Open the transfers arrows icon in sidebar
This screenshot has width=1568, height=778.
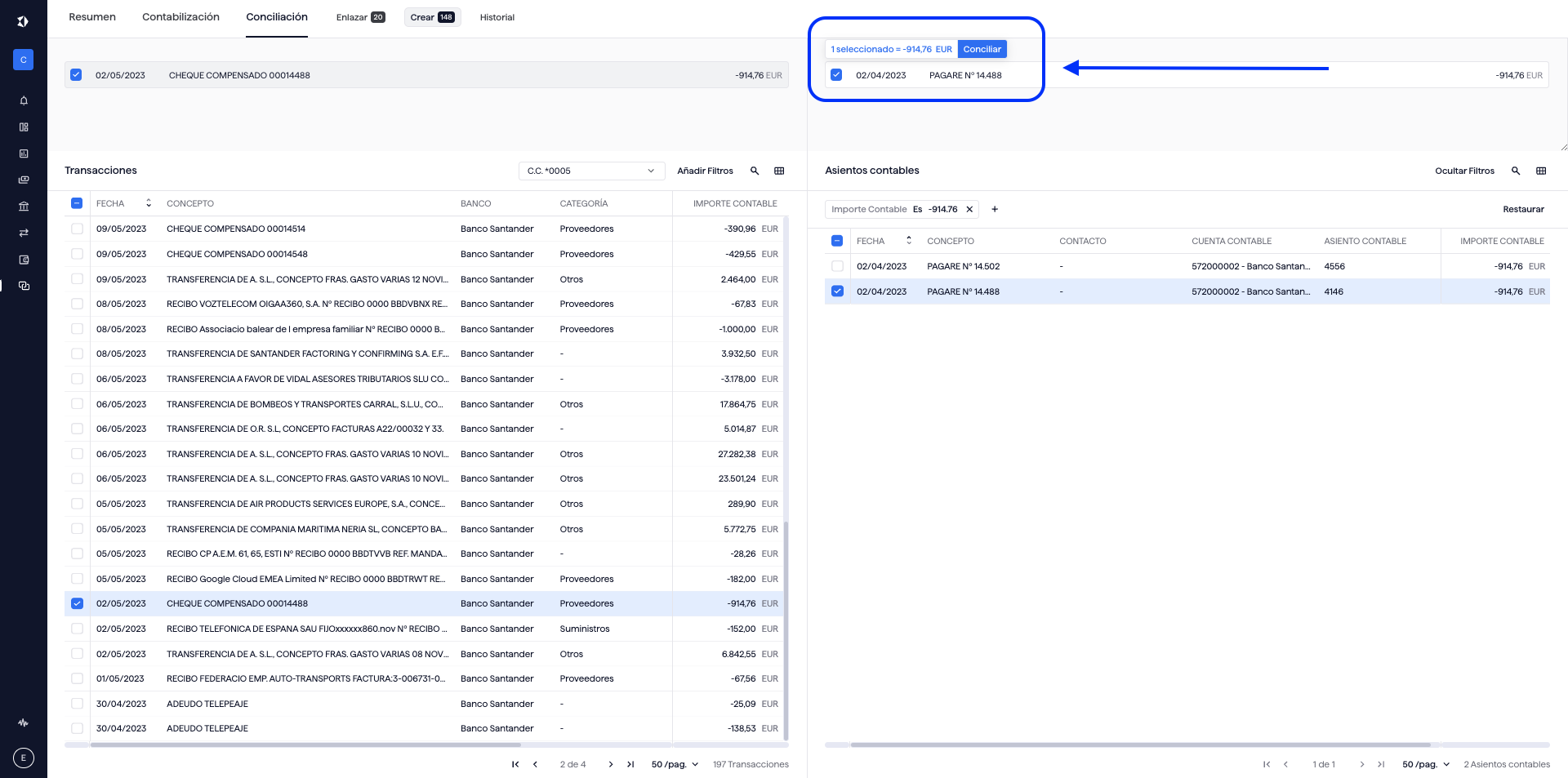click(24, 233)
